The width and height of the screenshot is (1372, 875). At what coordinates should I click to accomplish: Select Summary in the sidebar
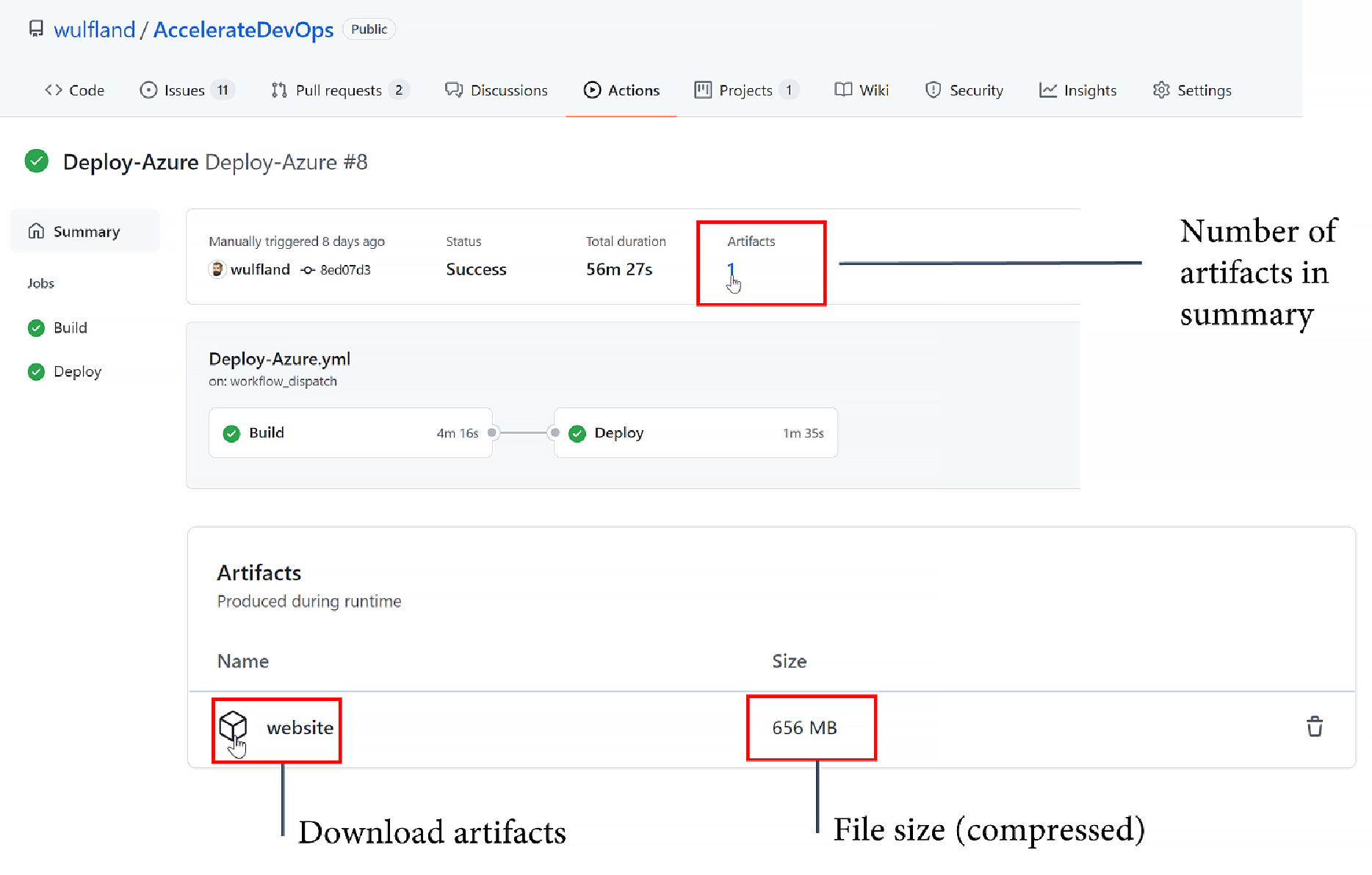(x=85, y=231)
